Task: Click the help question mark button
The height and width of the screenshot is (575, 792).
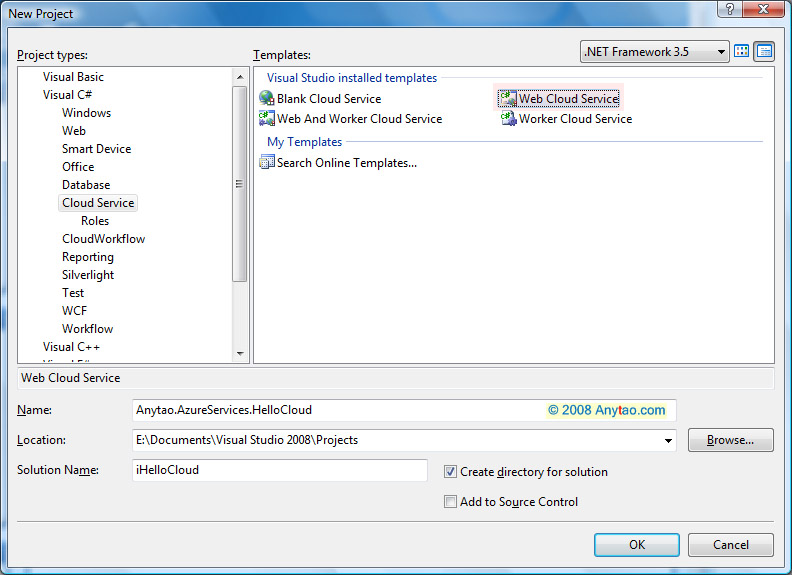Action: (x=729, y=9)
